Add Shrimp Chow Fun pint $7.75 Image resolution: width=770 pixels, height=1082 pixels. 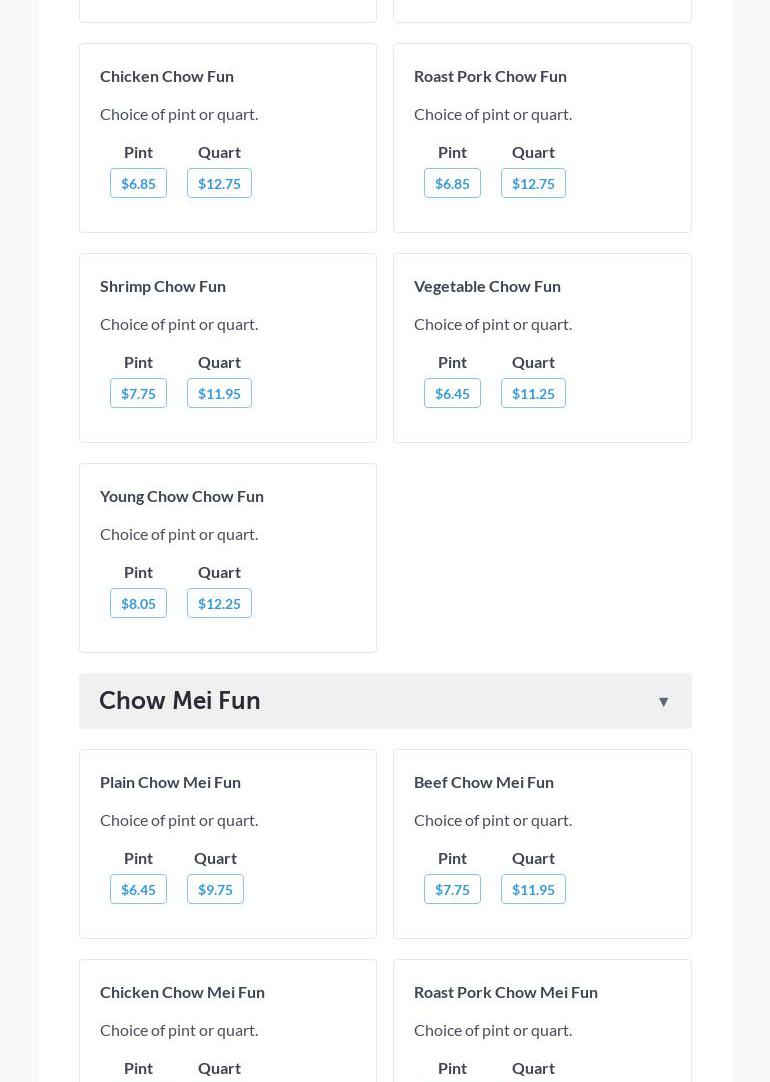point(138,394)
